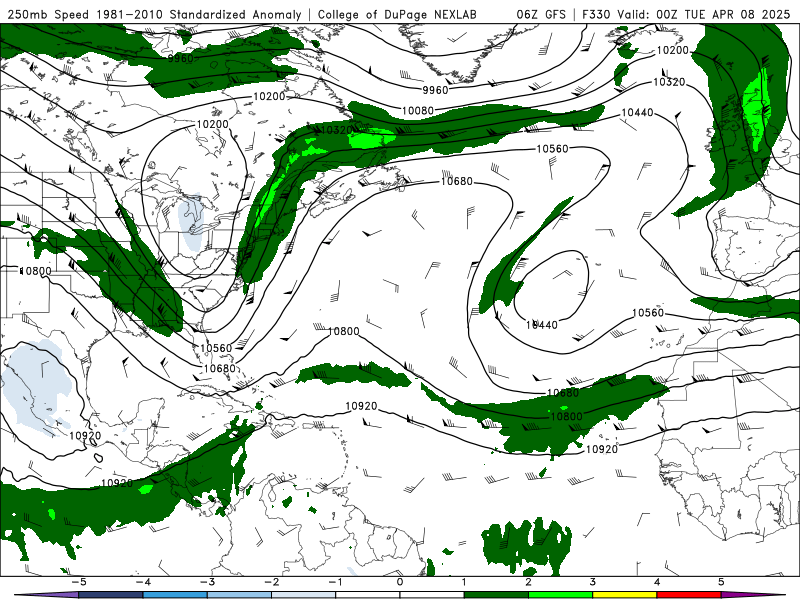Click the '10080' contour label

point(418,111)
